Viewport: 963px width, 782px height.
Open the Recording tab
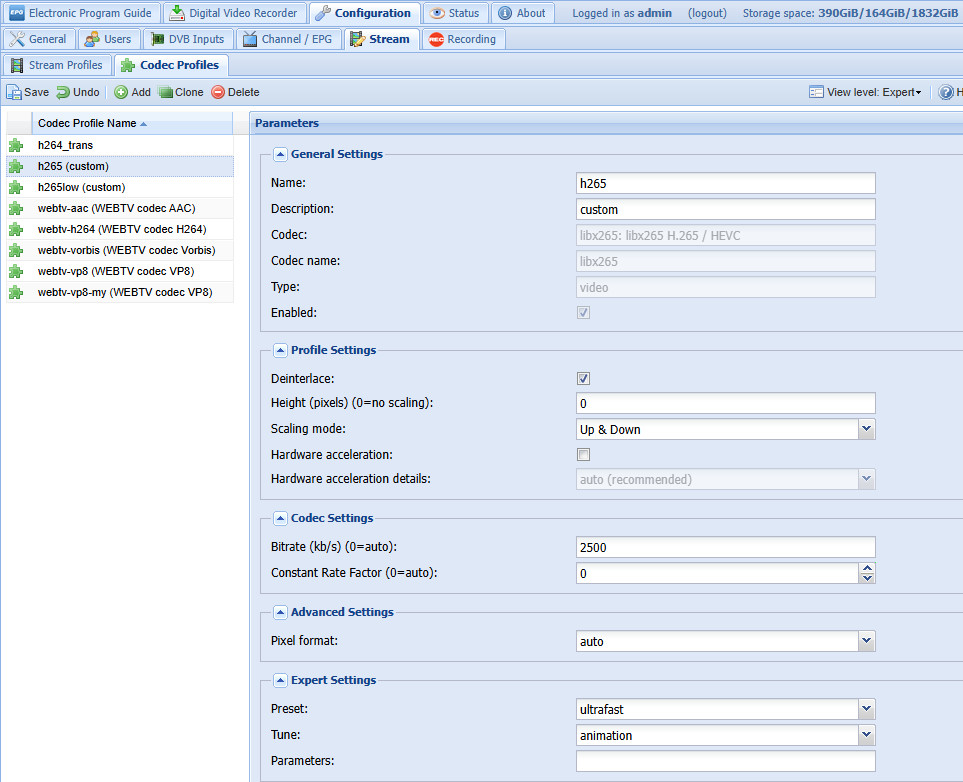coord(462,39)
